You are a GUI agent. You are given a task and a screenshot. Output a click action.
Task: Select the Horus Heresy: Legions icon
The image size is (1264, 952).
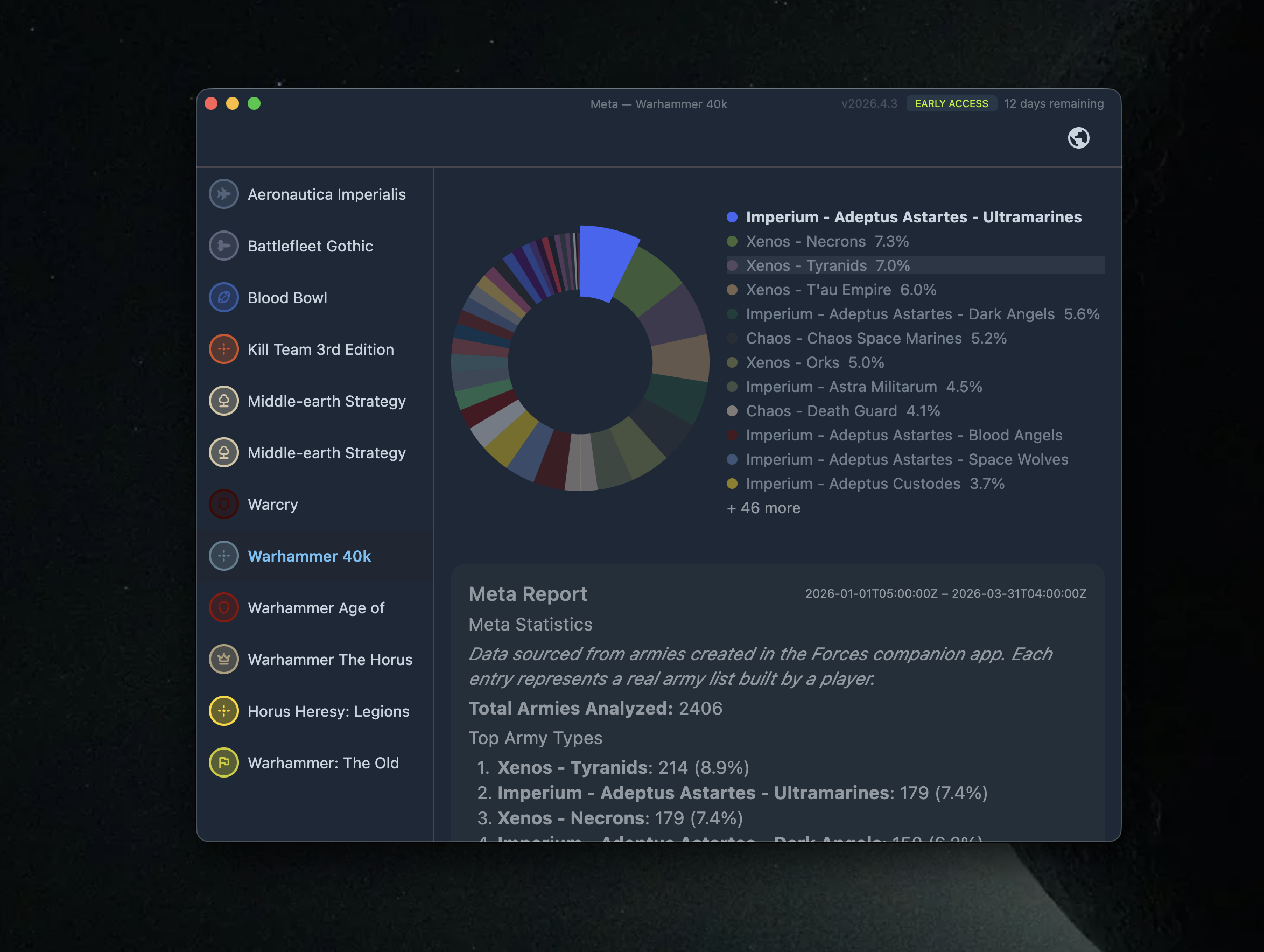(223, 711)
